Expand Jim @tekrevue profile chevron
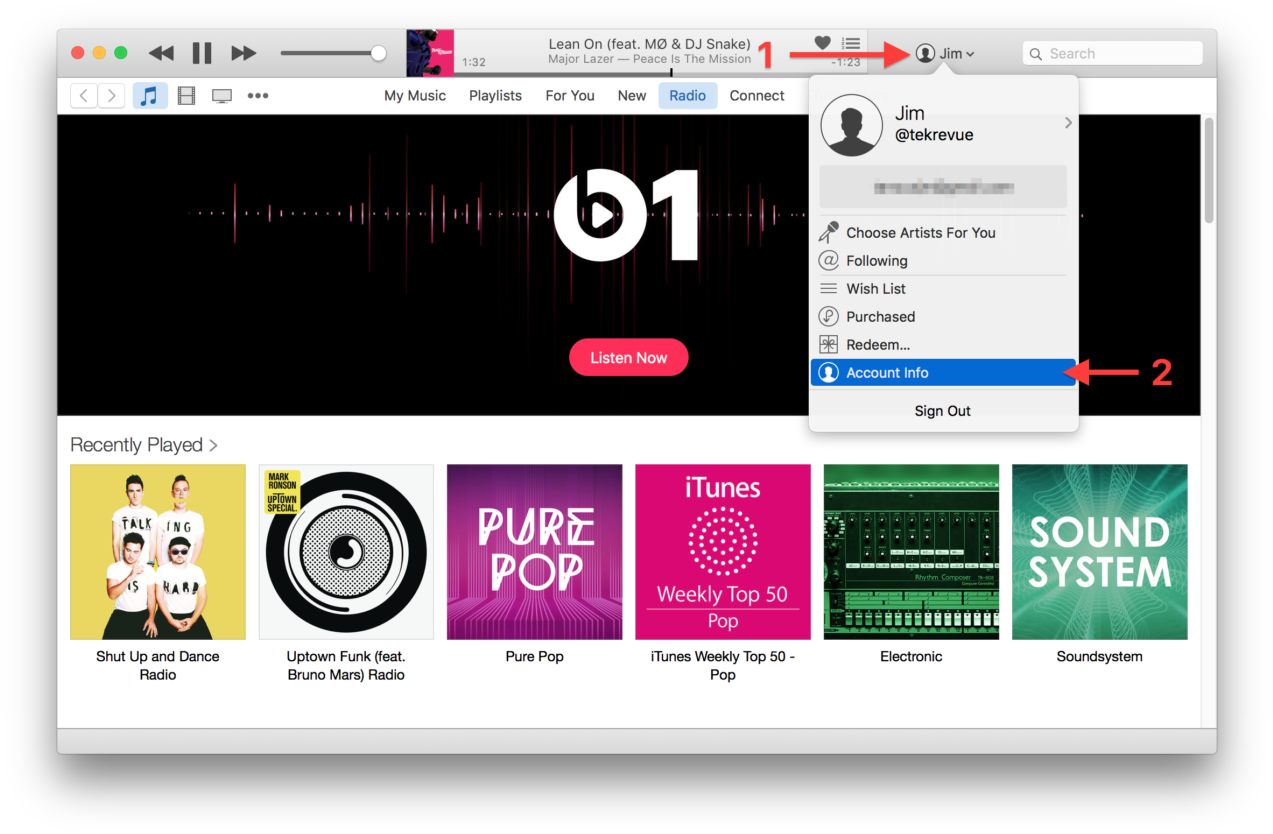Image resolution: width=1273 pixels, height=834 pixels. [1068, 123]
